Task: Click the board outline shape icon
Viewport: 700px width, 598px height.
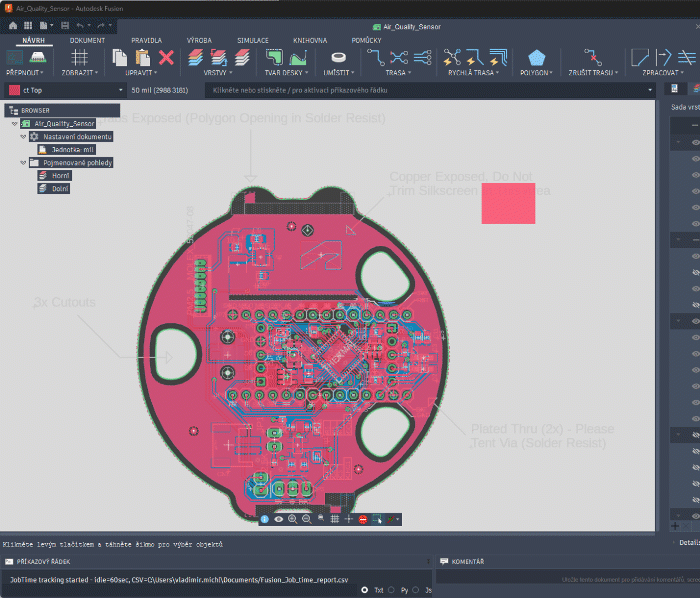Action: point(274,58)
